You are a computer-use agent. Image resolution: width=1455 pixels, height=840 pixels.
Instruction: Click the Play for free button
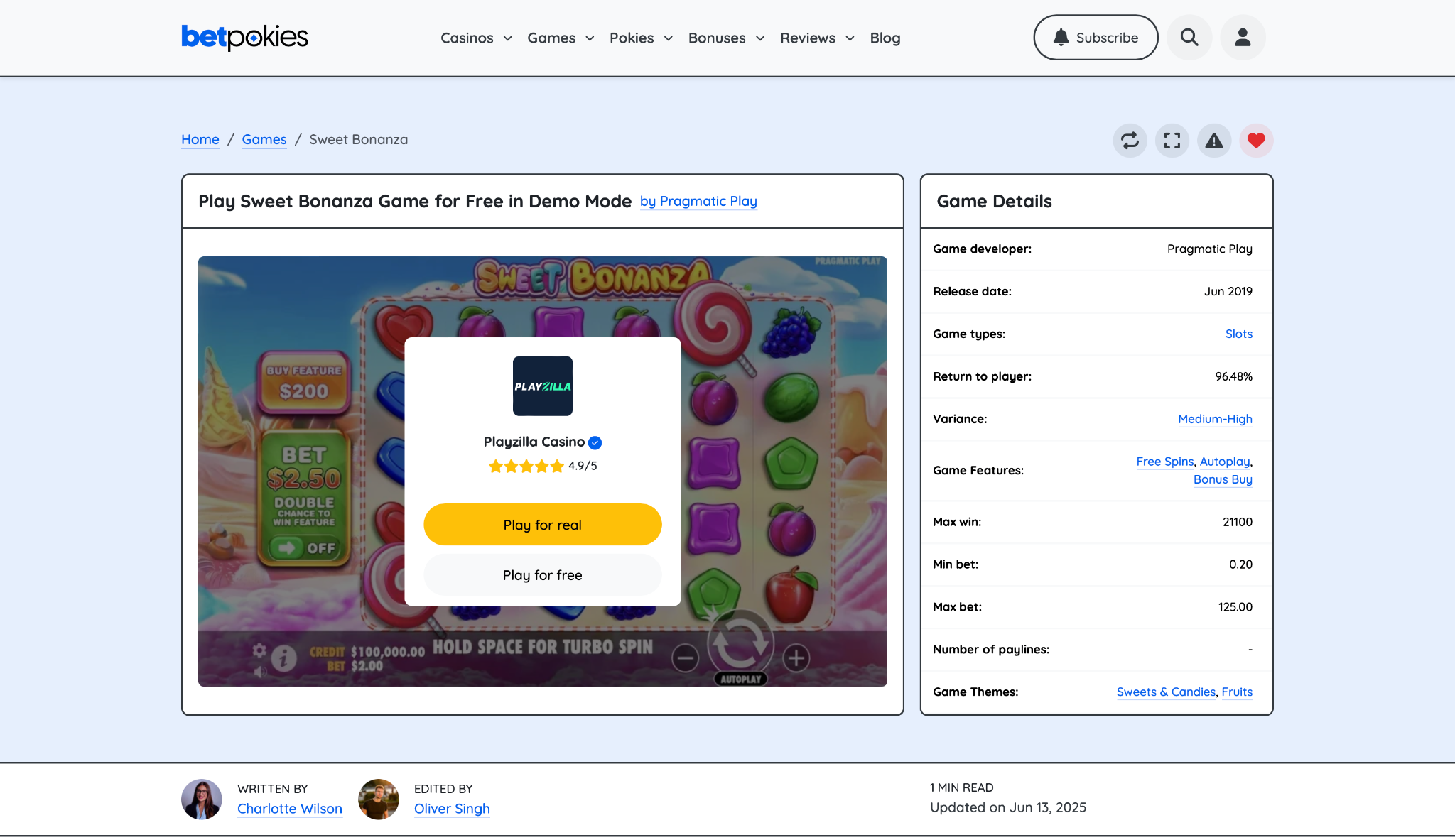coord(543,575)
